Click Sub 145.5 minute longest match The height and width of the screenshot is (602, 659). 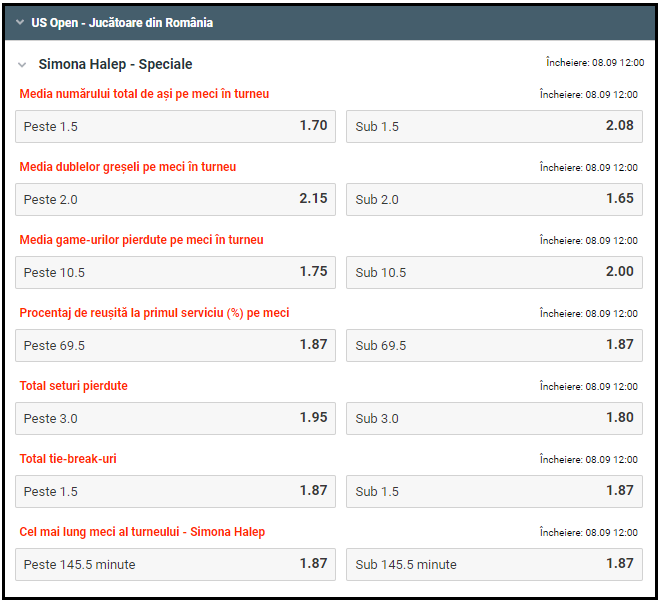(x=494, y=564)
